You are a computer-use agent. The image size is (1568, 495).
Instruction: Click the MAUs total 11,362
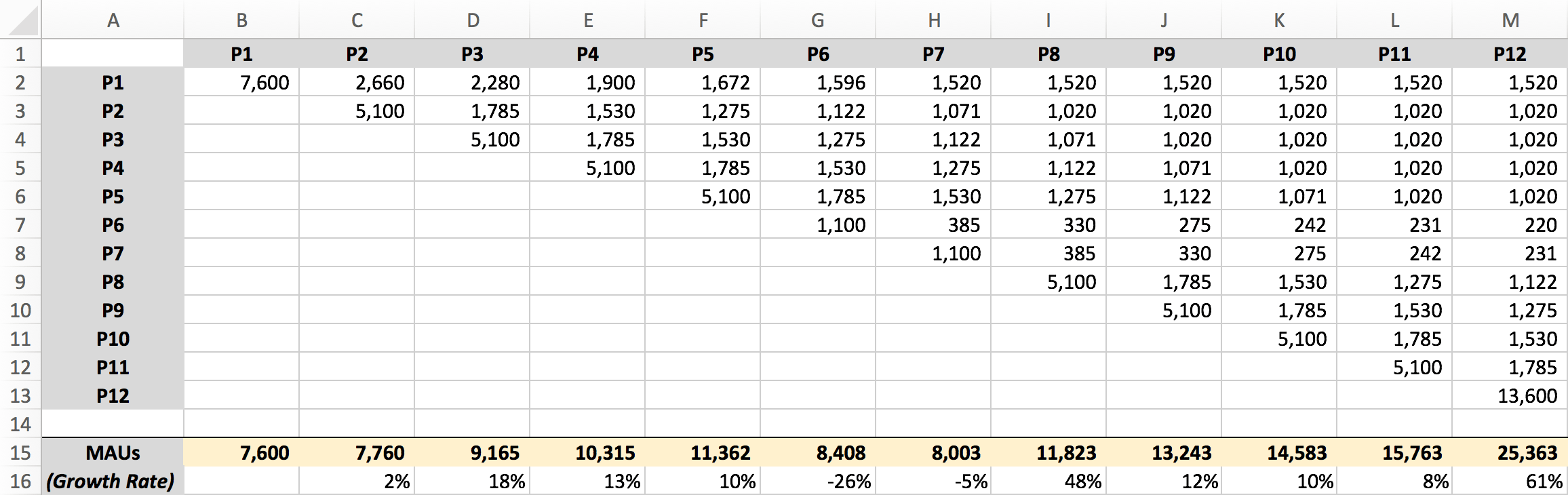[x=703, y=452]
